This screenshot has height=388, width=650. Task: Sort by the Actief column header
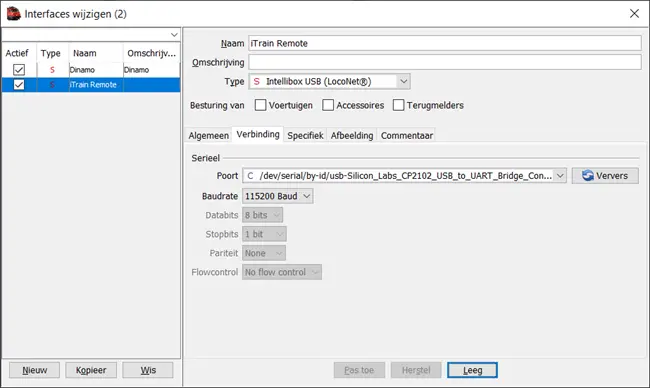coord(19,53)
